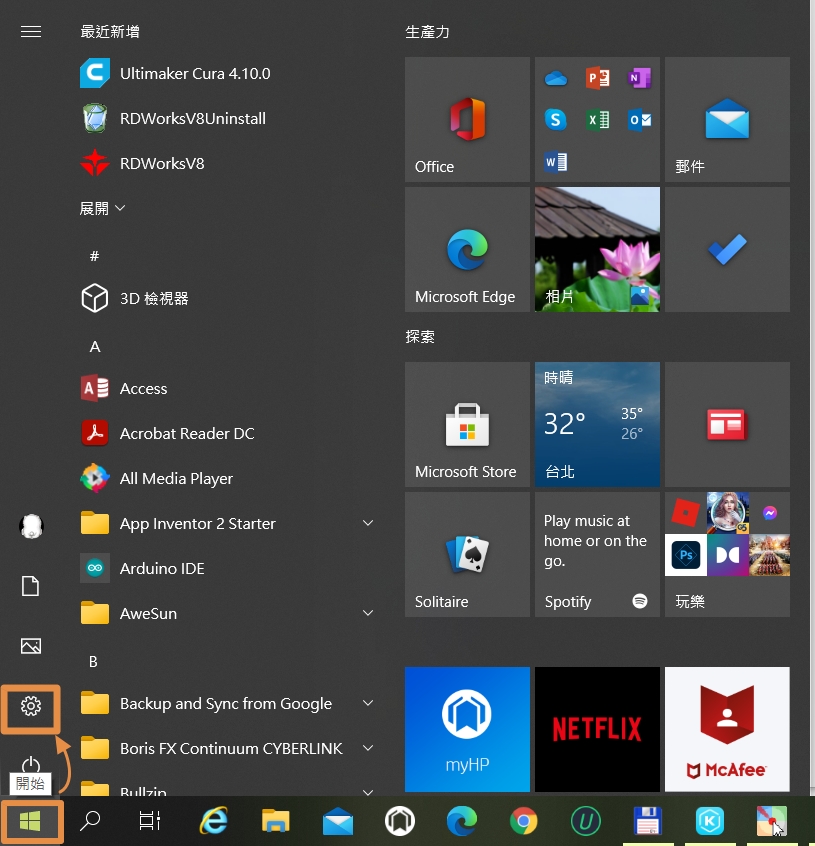Launch Access from the app list

tap(227, 388)
